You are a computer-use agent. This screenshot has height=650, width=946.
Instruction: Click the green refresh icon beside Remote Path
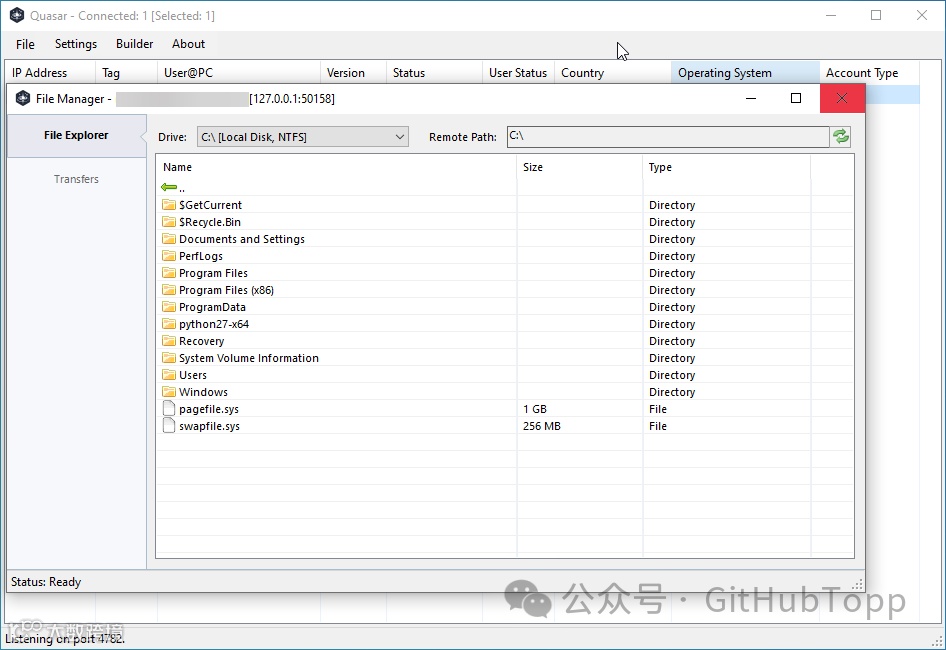tap(840, 136)
